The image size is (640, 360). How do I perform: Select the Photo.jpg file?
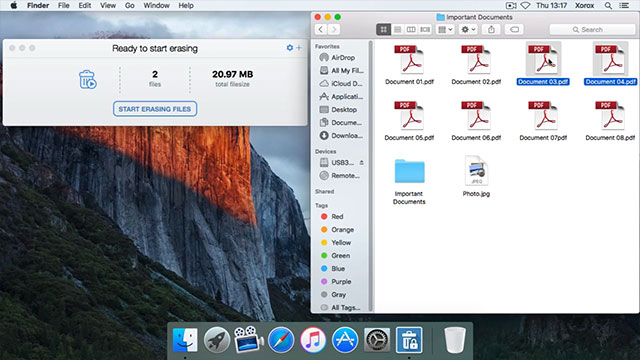[476, 176]
